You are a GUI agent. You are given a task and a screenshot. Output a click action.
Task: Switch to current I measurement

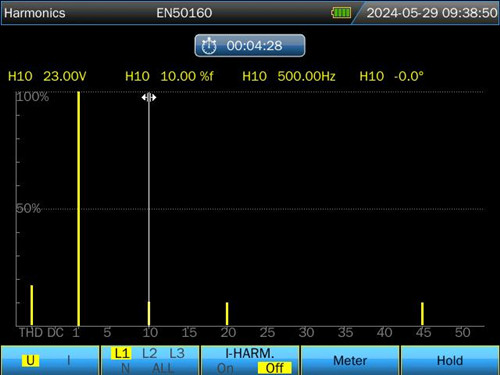click(69, 360)
